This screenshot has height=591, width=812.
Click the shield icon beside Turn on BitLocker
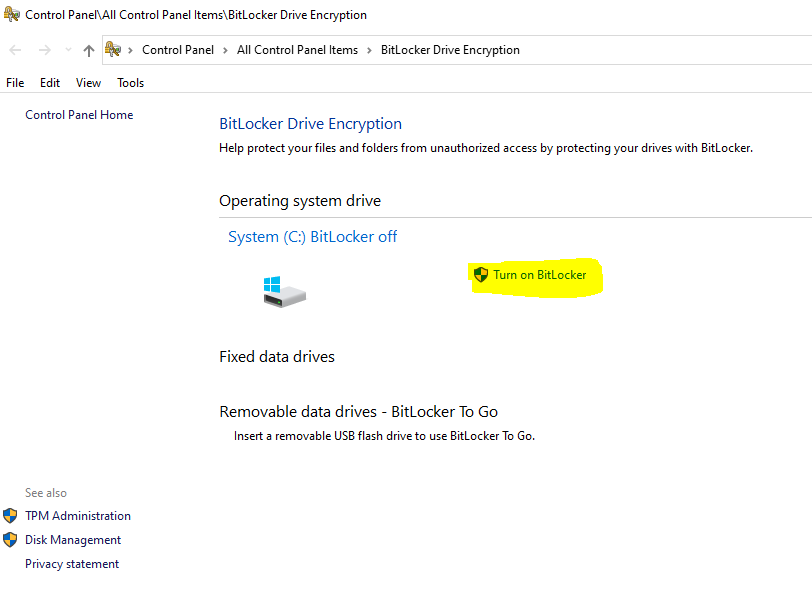click(x=481, y=275)
